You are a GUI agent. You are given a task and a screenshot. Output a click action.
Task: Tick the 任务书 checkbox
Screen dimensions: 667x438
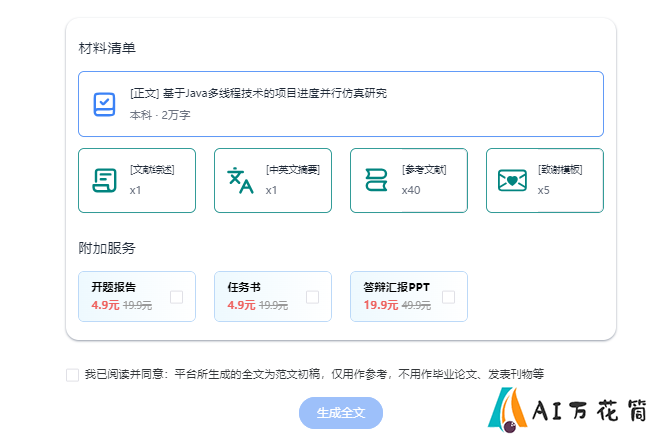pyautogui.click(x=313, y=297)
